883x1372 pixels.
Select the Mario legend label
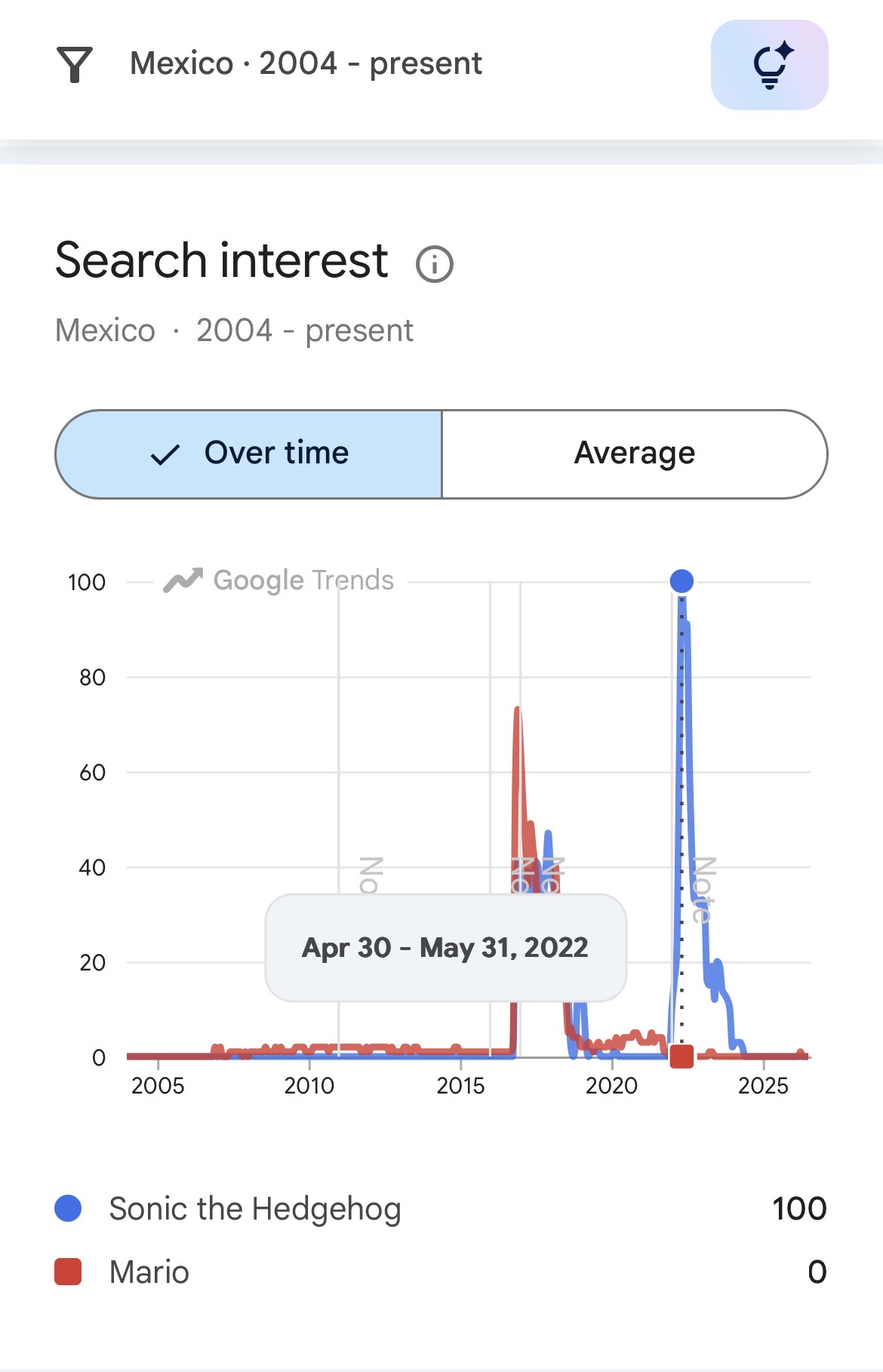click(x=149, y=1272)
